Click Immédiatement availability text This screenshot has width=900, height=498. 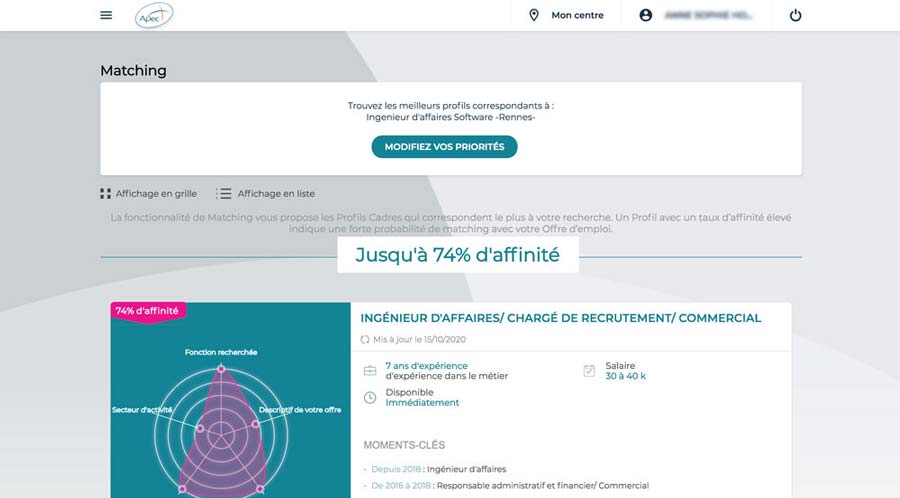[422, 403]
